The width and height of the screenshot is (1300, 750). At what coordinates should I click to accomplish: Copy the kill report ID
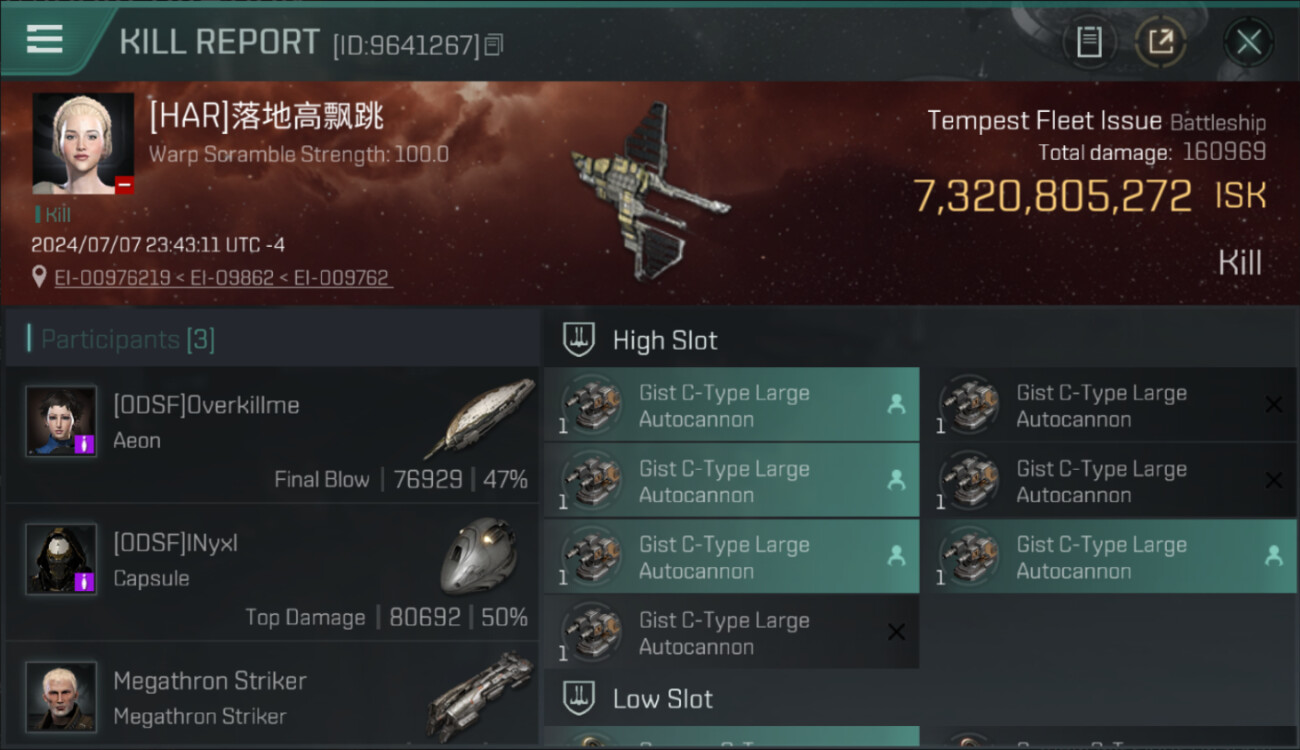493,45
